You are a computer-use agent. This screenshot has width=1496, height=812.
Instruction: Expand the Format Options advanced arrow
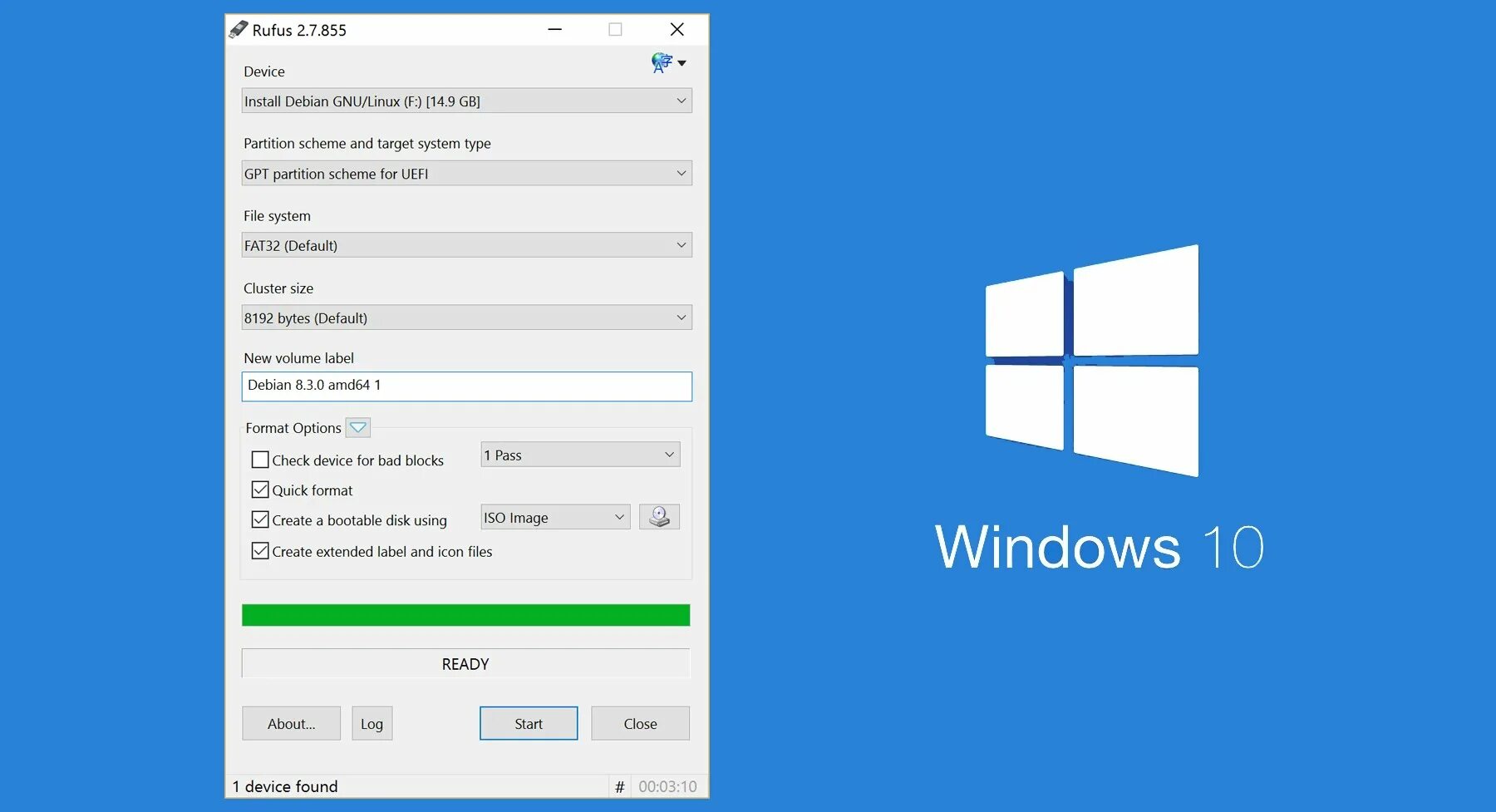point(358,427)
